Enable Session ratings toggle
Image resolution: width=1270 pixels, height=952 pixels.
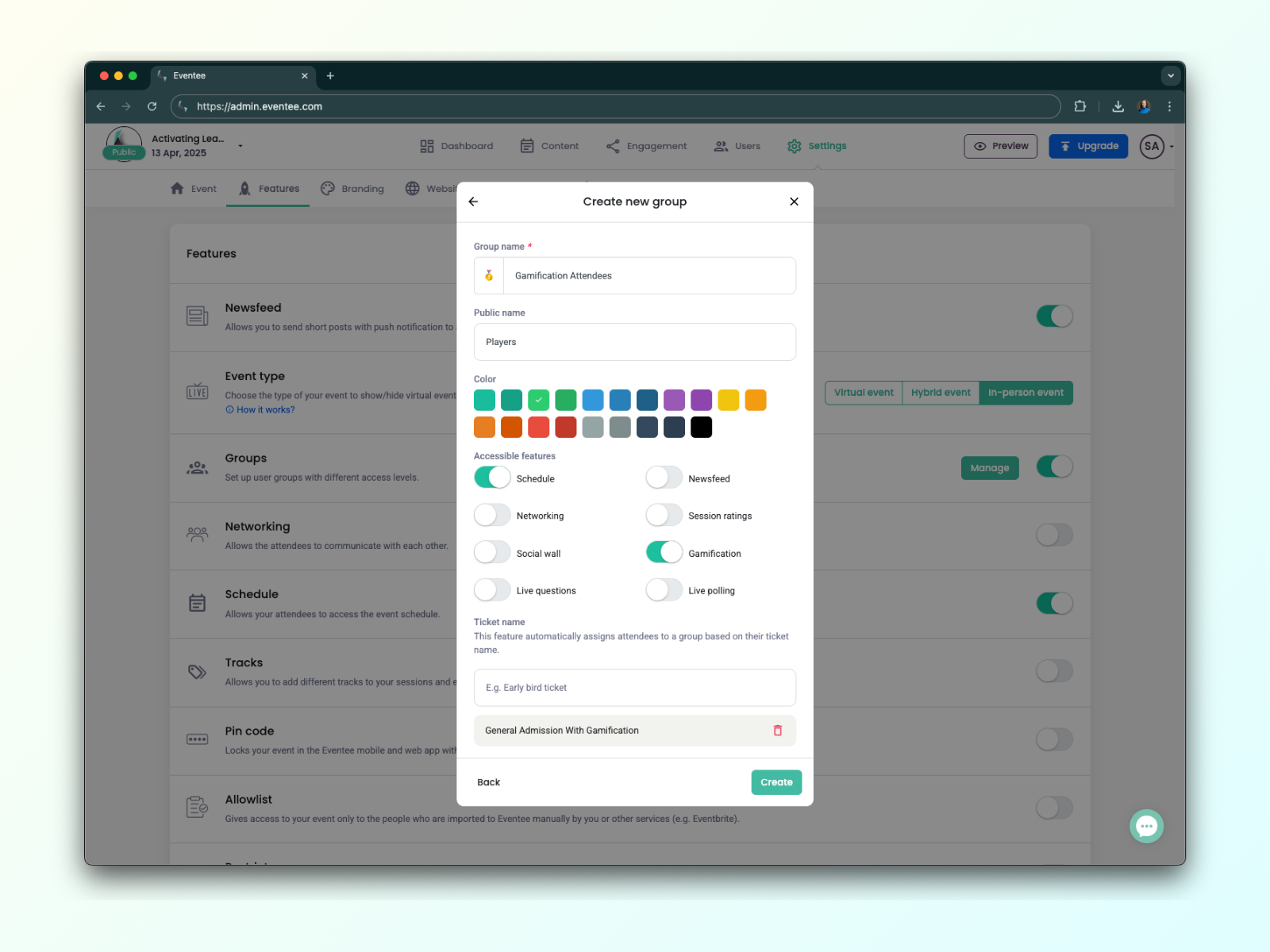click(x=664, y=515)
